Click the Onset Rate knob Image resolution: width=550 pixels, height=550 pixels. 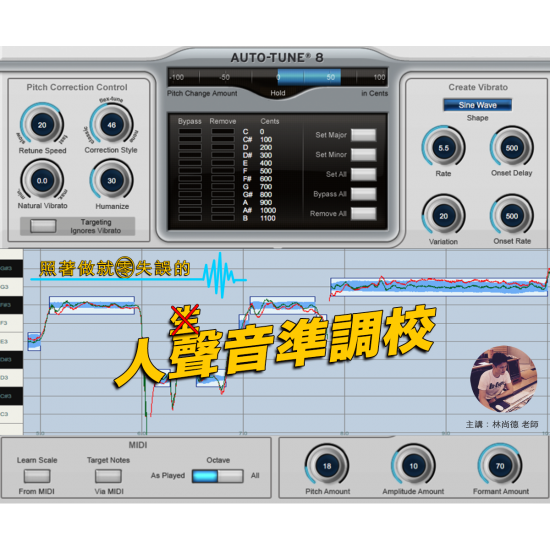click(512, 216)
